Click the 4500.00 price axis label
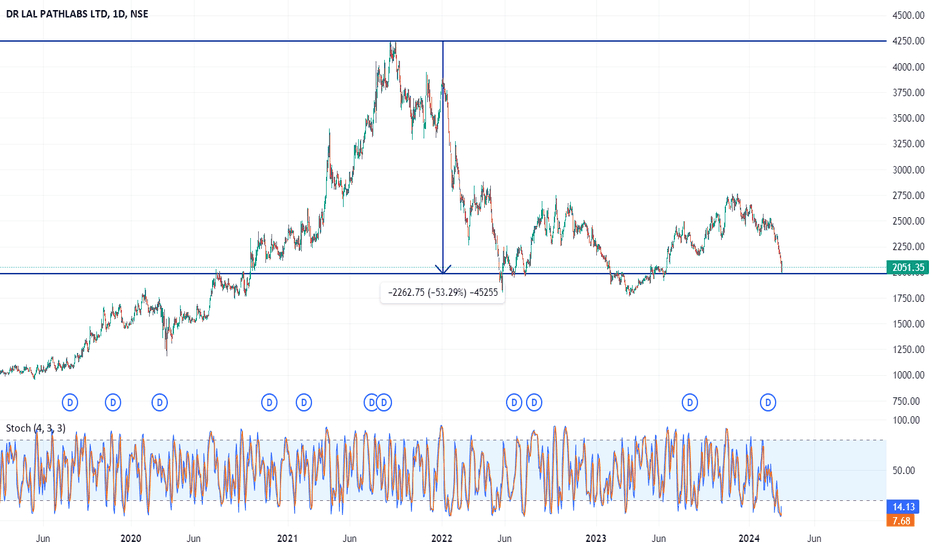Image resolution: width=932 pixels, height=550 pixels. (x=908, y=15)
